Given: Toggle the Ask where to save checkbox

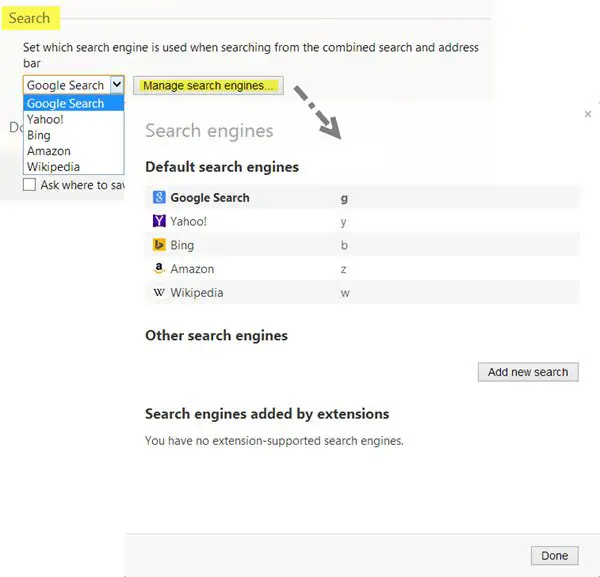Looking at the screenshot, I should (30, 185).
